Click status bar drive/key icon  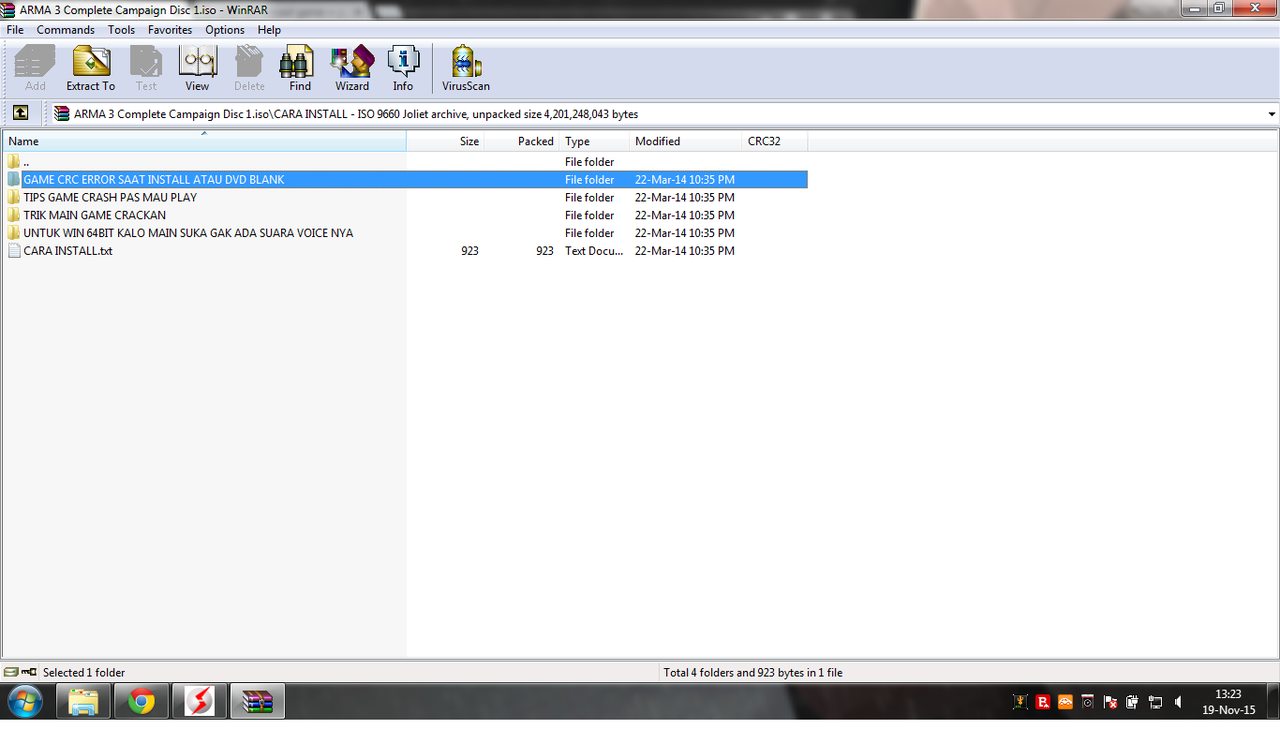pos(21,672)
